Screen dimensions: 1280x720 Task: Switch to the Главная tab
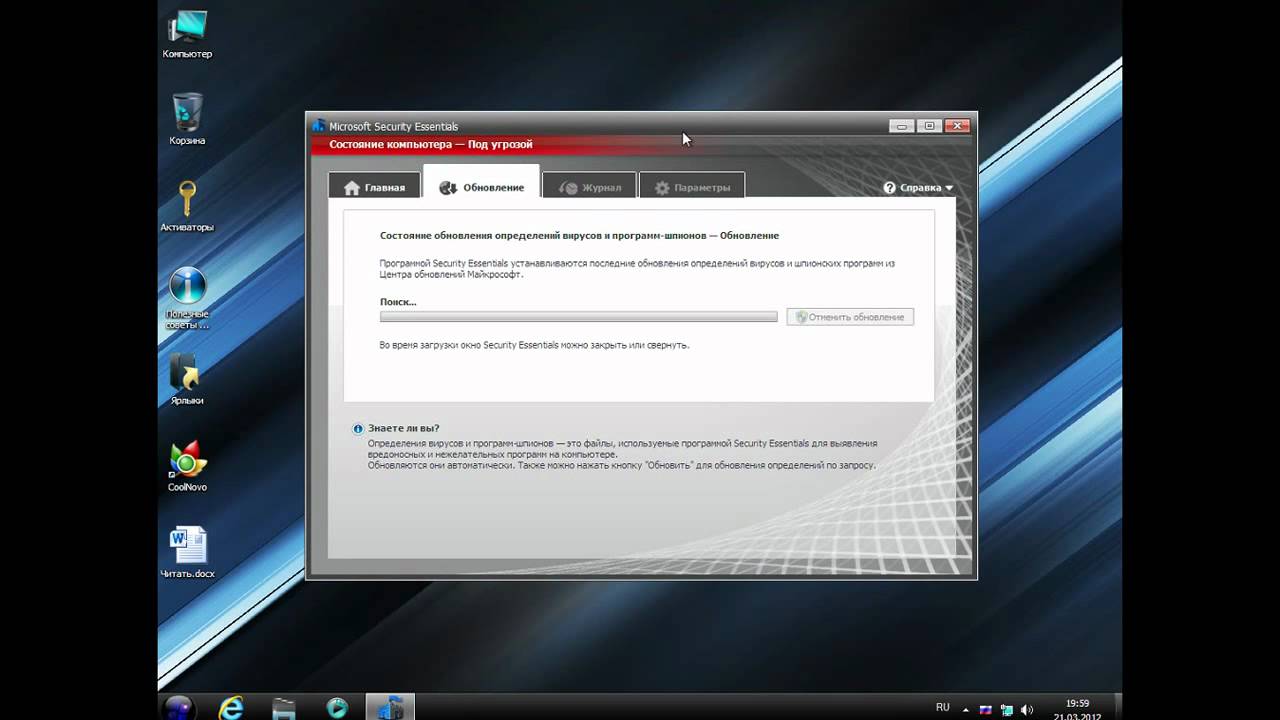coord(374,187)
